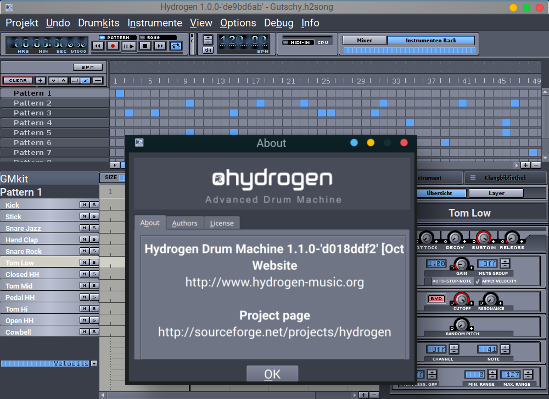This screenshot has width=549, height=399.
Task: Open the hydrogen-music.org website link
Action: tap(274, 282)
